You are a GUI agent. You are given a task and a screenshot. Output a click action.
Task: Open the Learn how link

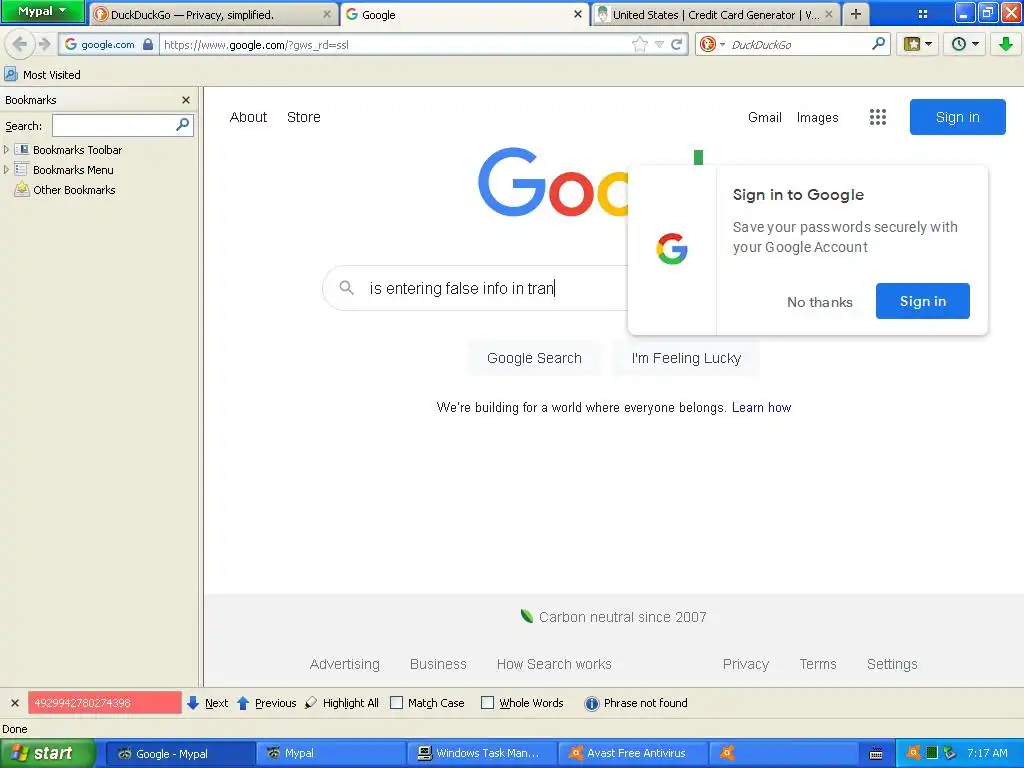coord(761,408)
